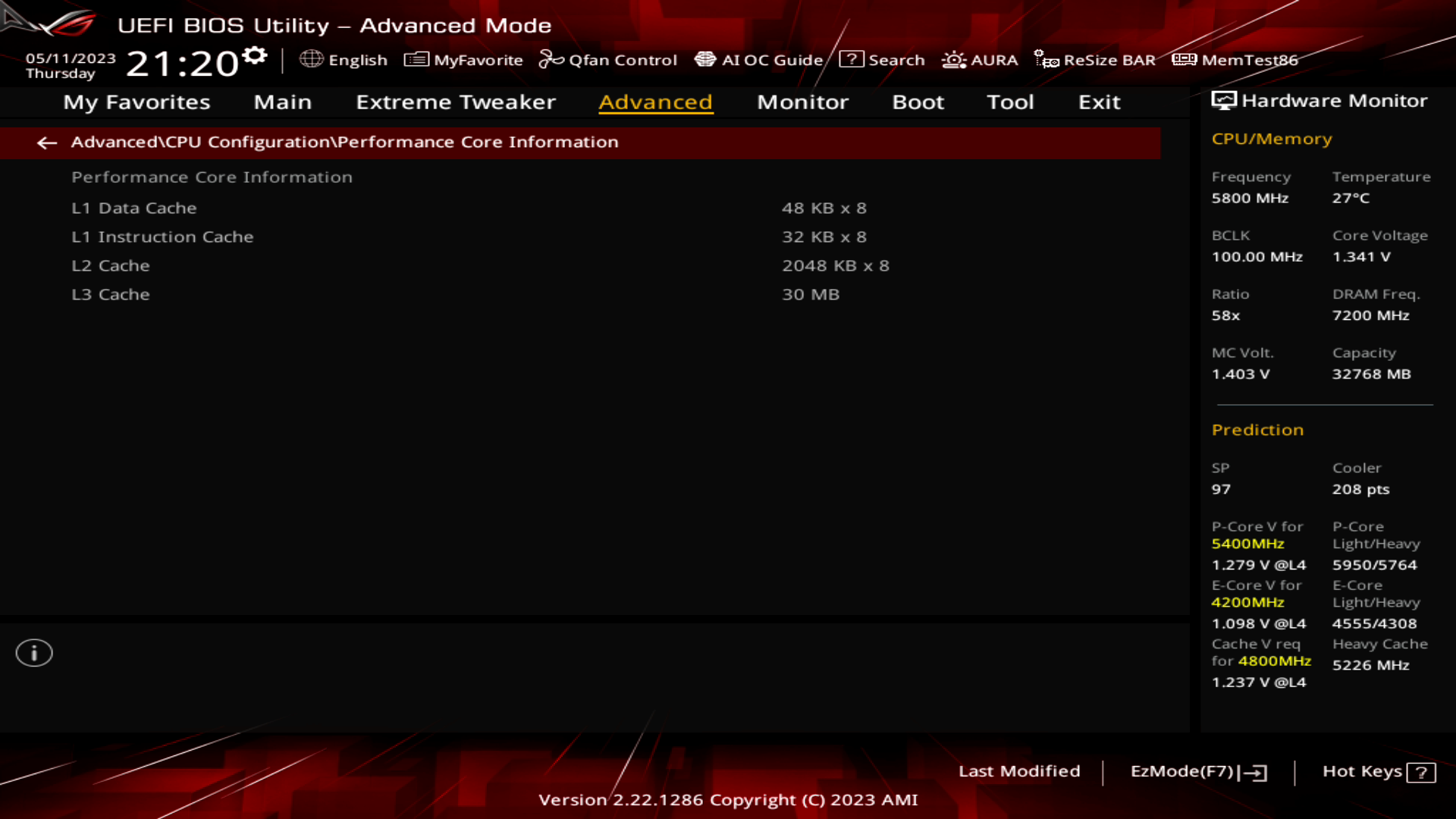Open the Boot menu
The height and width of the screenshot is (819, 1456).
(917, 101)
